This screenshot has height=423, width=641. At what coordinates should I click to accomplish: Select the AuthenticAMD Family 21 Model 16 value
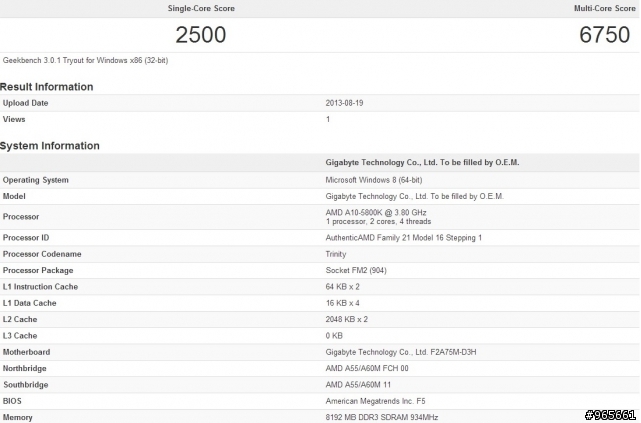[x=403, y=238]
